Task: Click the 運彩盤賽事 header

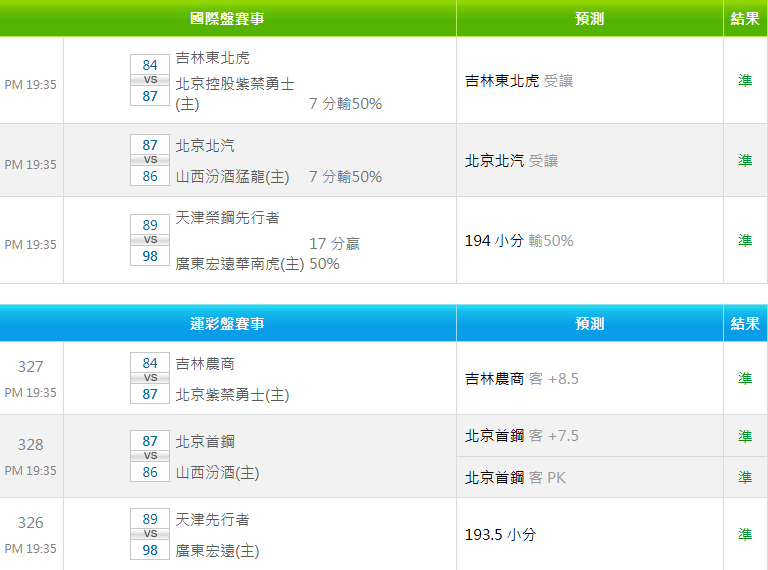Action: click(227, 324)
